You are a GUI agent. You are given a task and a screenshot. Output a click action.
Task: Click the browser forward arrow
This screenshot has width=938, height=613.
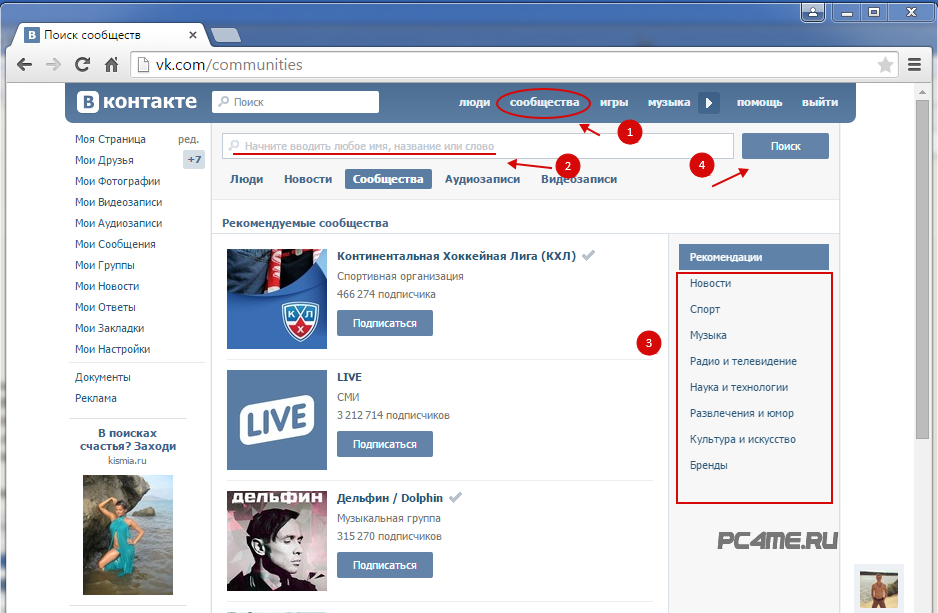[x=54, y=65]
